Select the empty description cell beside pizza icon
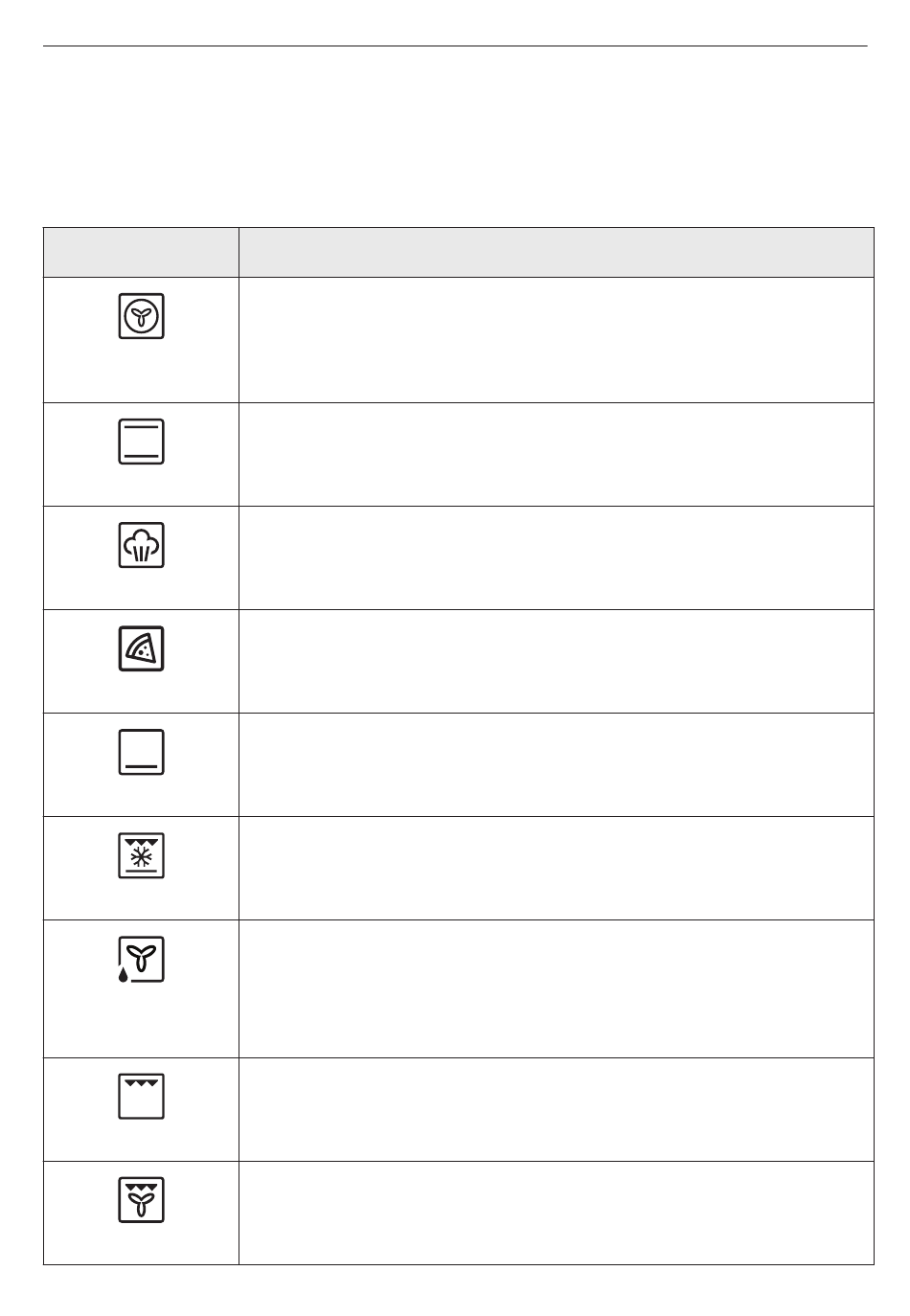910x1316 pixels. (557, 661)
